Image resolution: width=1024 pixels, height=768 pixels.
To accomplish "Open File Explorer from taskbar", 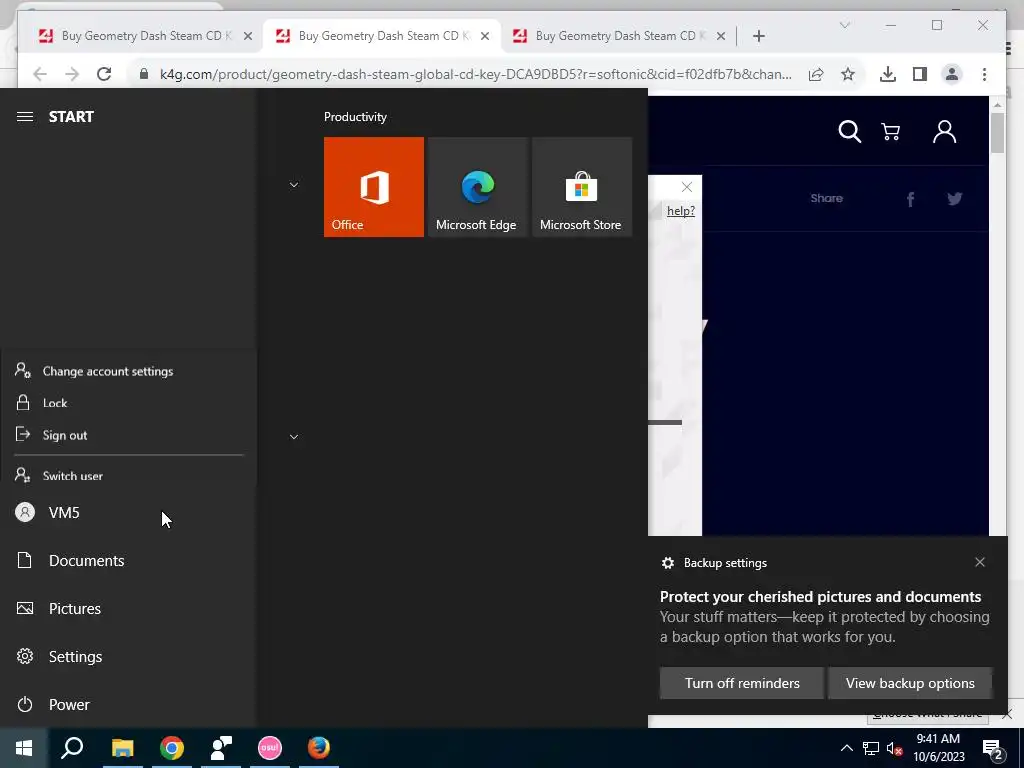I will [x=122, y=748].
